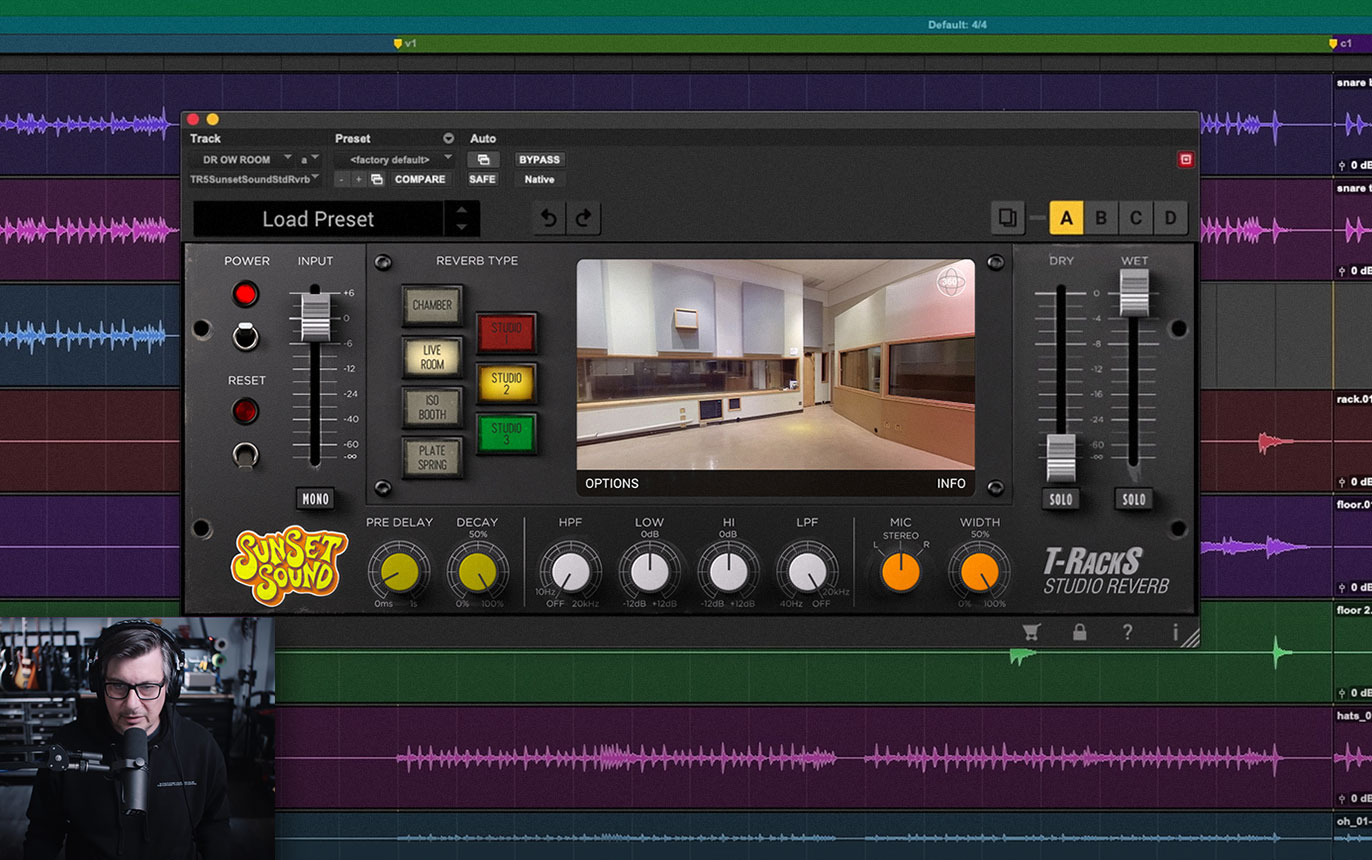This screenshot has height=860, width=1372.
Task: Click the red target button in plugin header
Action: point(1185,160)
